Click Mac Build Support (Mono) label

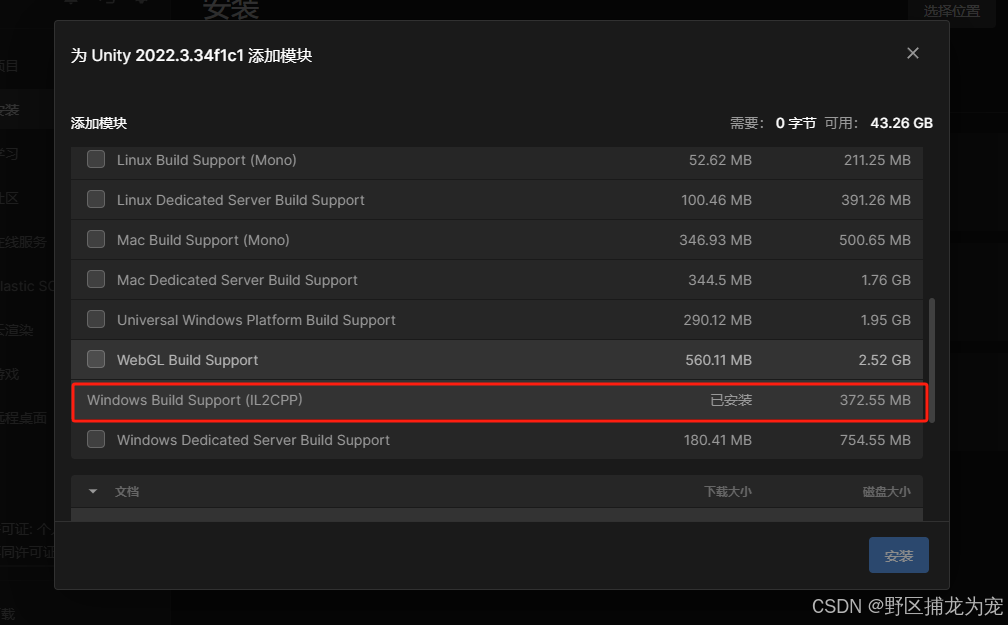(x=203, y=240)
